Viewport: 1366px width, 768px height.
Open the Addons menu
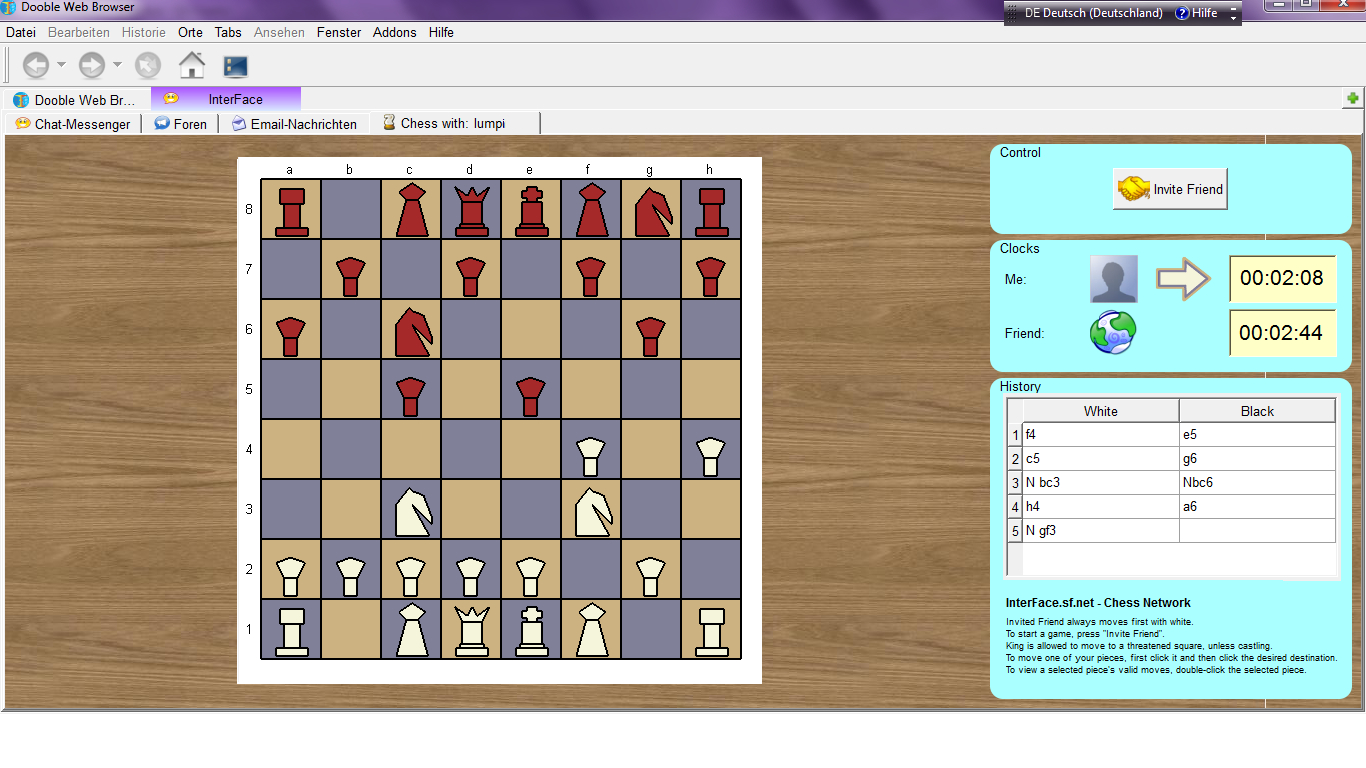[394, 32]
